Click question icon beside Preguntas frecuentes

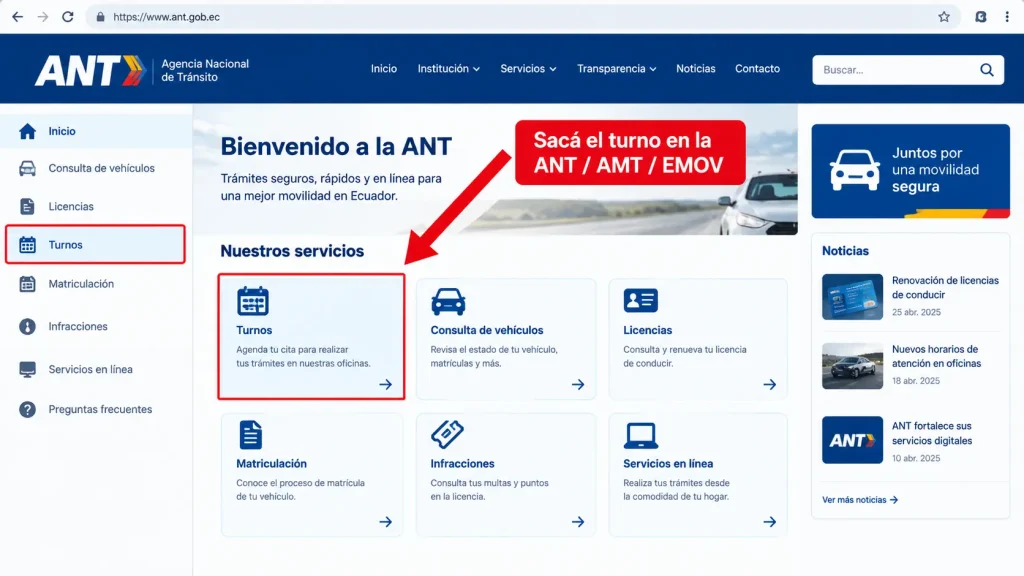click(27, 409)
